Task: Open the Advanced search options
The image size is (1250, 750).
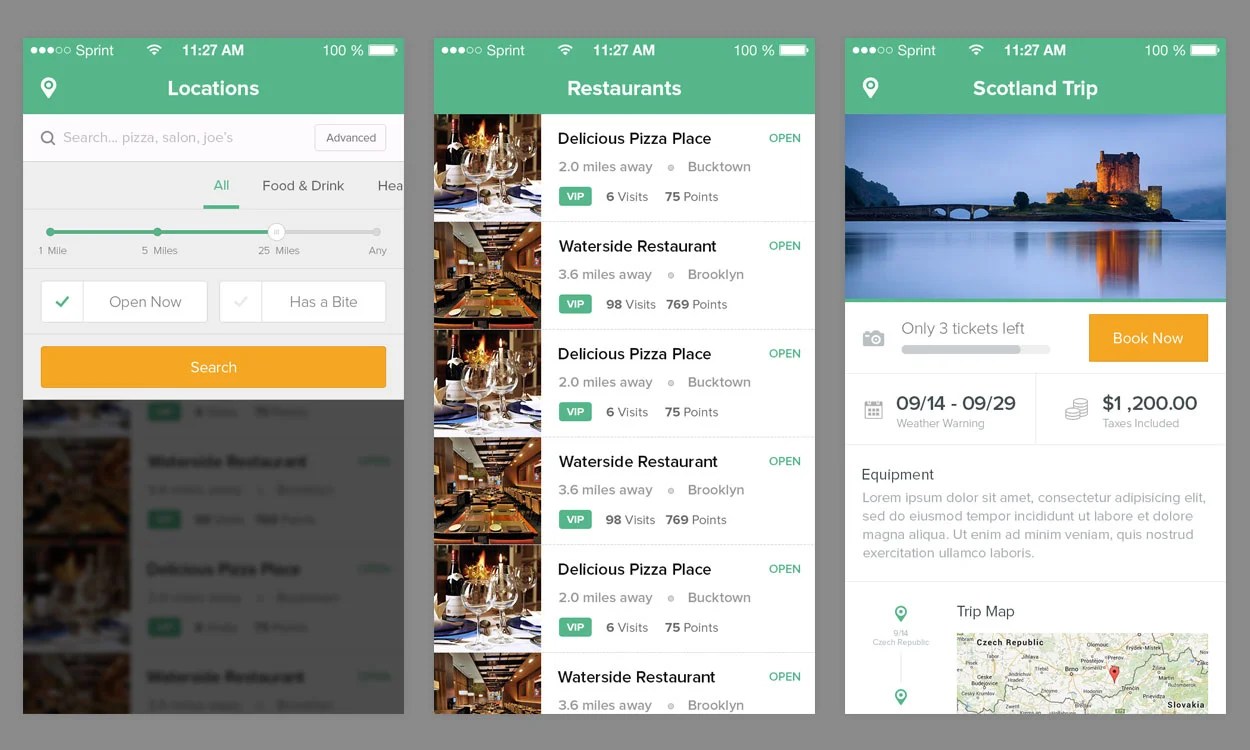Action: [x=350, y=137]
